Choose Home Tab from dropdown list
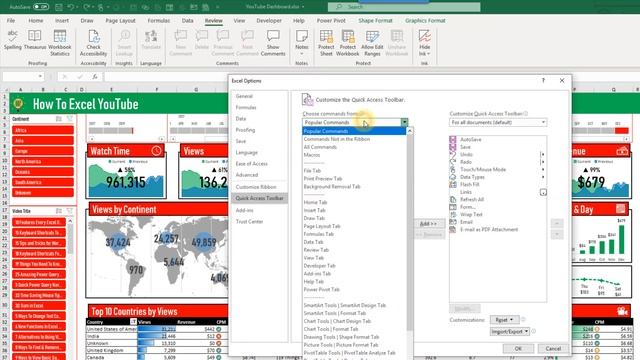640x360 pixels. point(316,202)
